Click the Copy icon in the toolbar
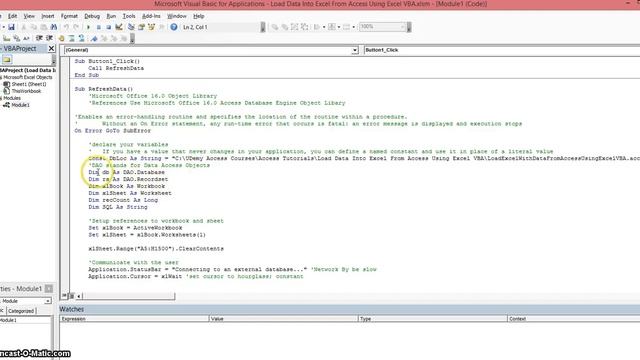 coord(34,27)
